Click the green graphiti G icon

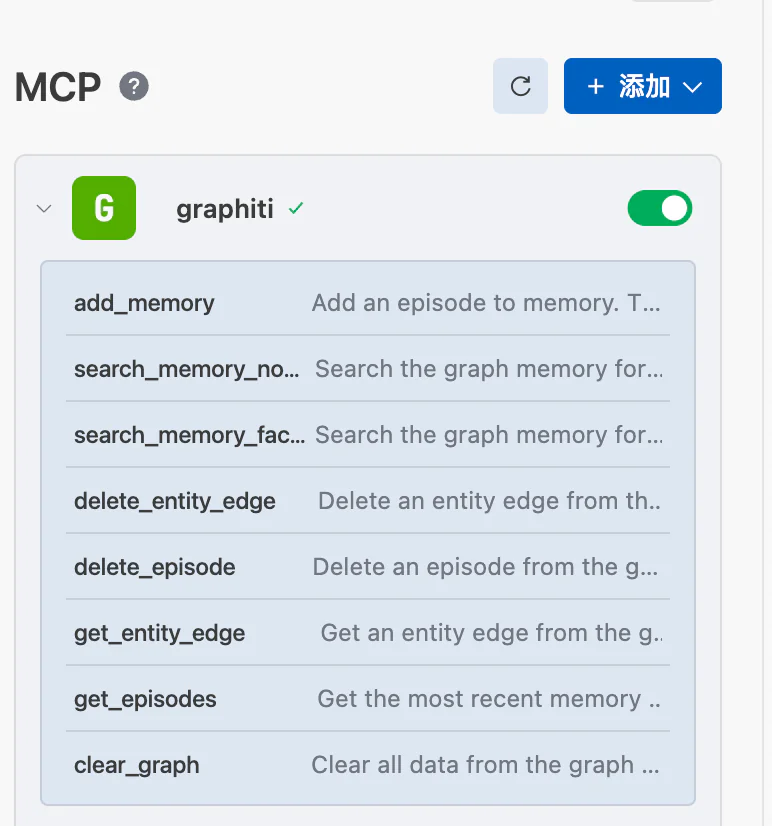pos(104,208)
